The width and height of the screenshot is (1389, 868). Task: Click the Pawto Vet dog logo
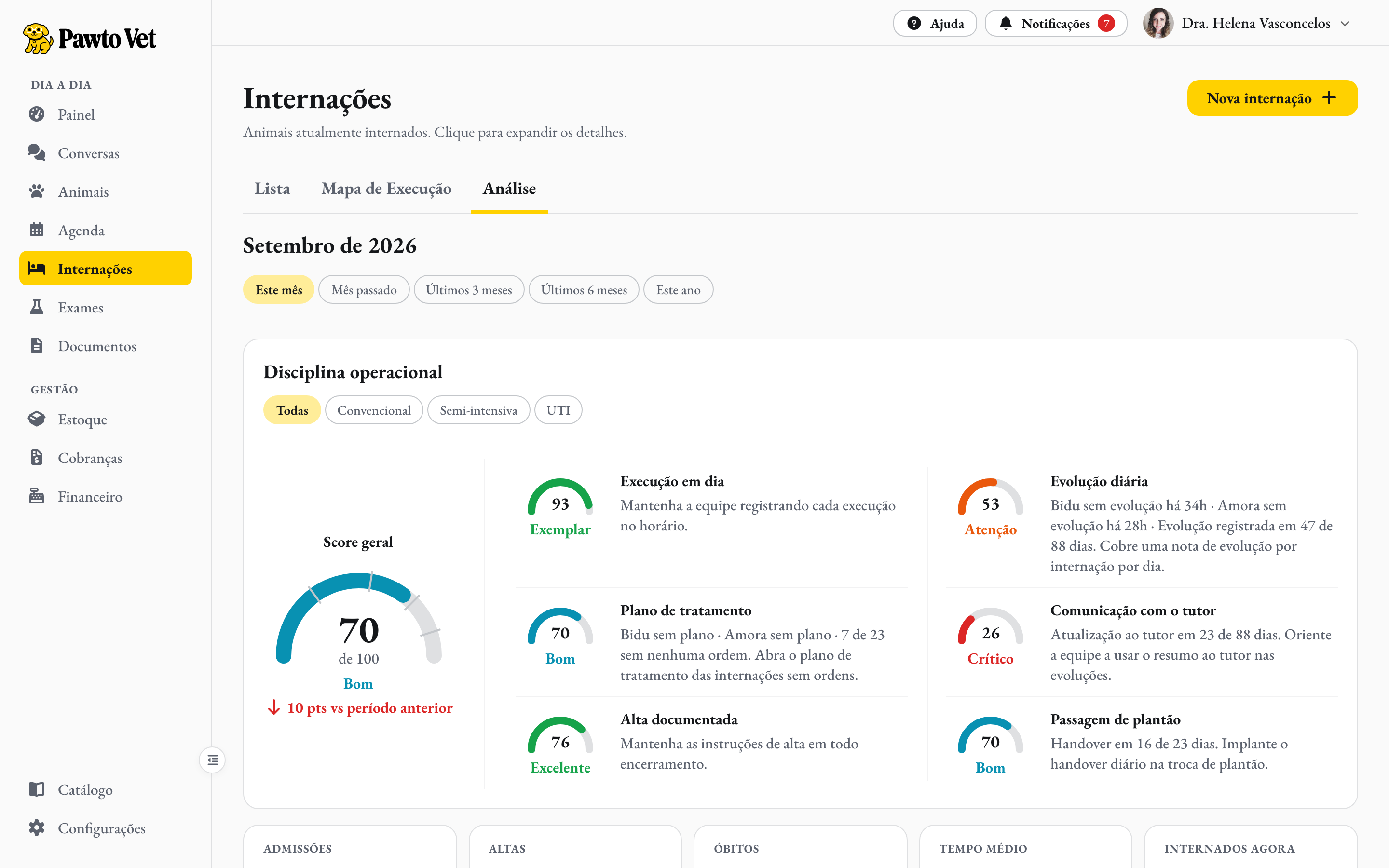(38, 39)
